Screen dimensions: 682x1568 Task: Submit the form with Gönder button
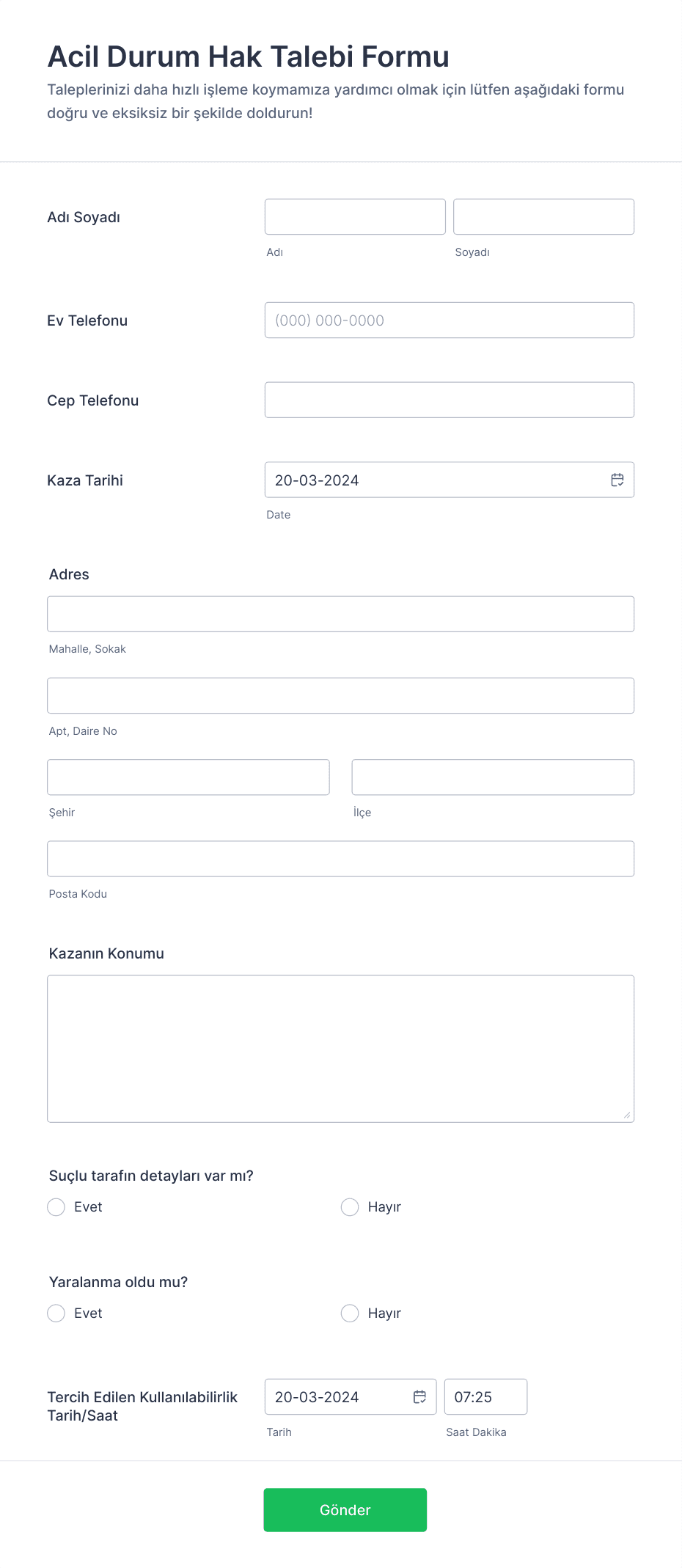coord(345,1510)
